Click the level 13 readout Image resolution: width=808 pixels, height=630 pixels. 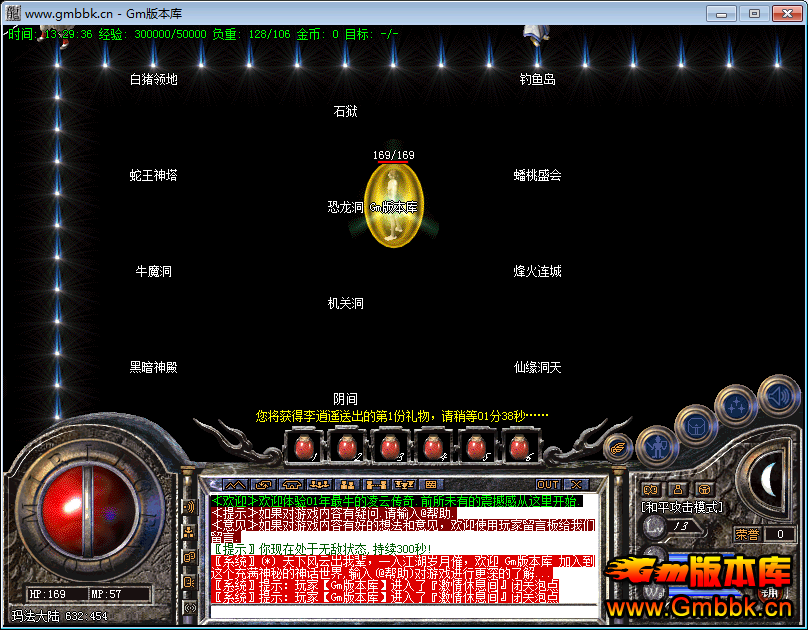pos(680,526)
